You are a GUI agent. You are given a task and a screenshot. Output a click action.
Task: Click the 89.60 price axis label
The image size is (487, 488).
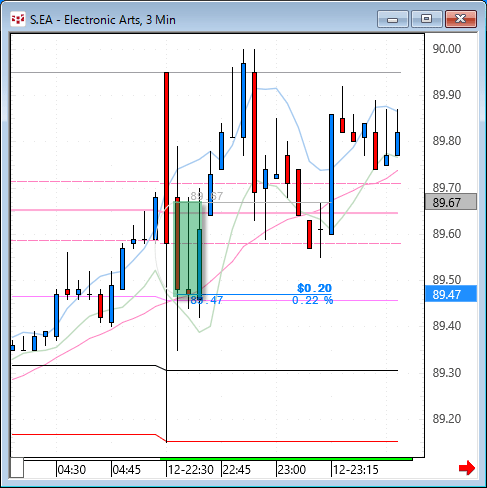click(x=447, y=234)
